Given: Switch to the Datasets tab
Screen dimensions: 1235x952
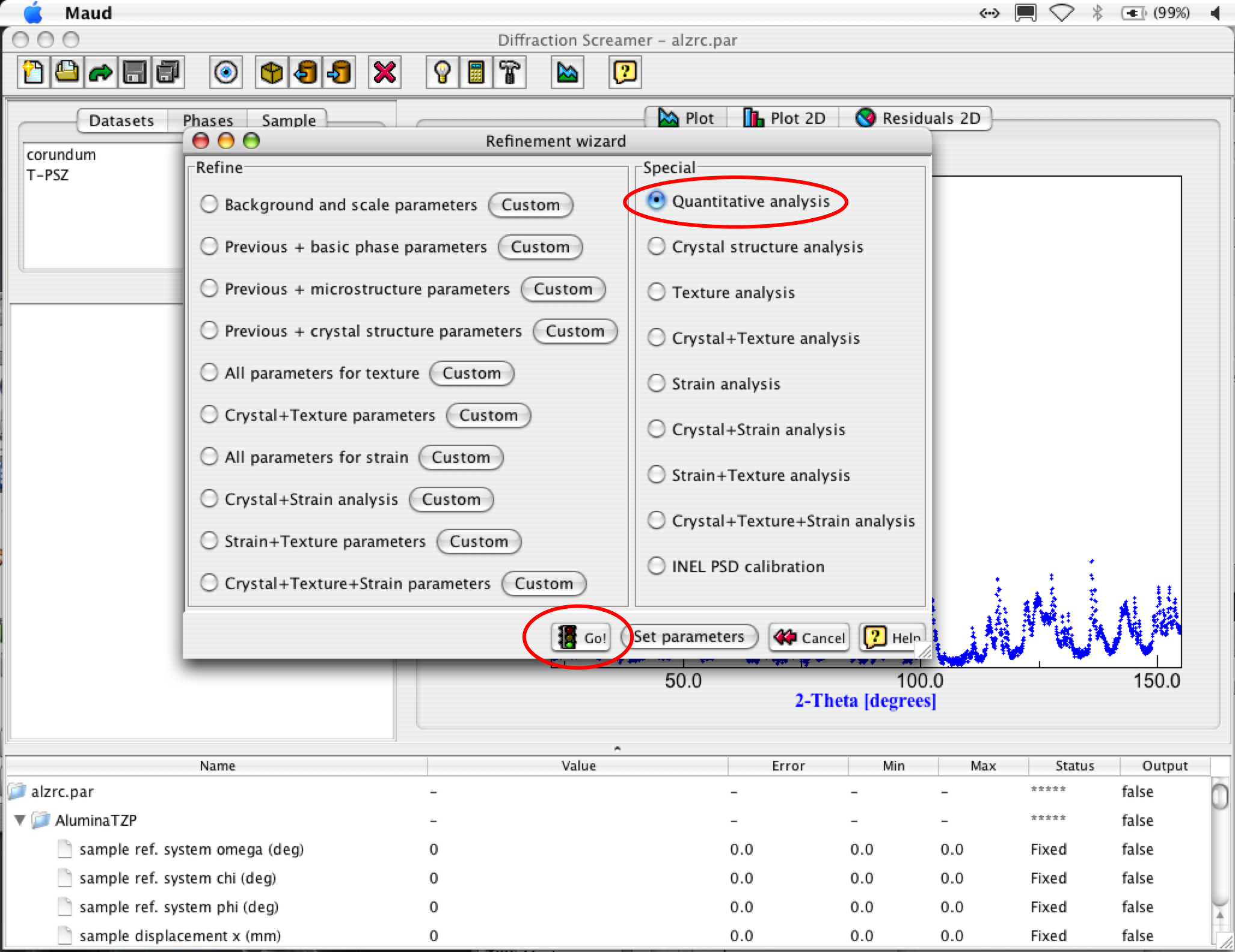Looking at the screenshot, I should [121, 120].
